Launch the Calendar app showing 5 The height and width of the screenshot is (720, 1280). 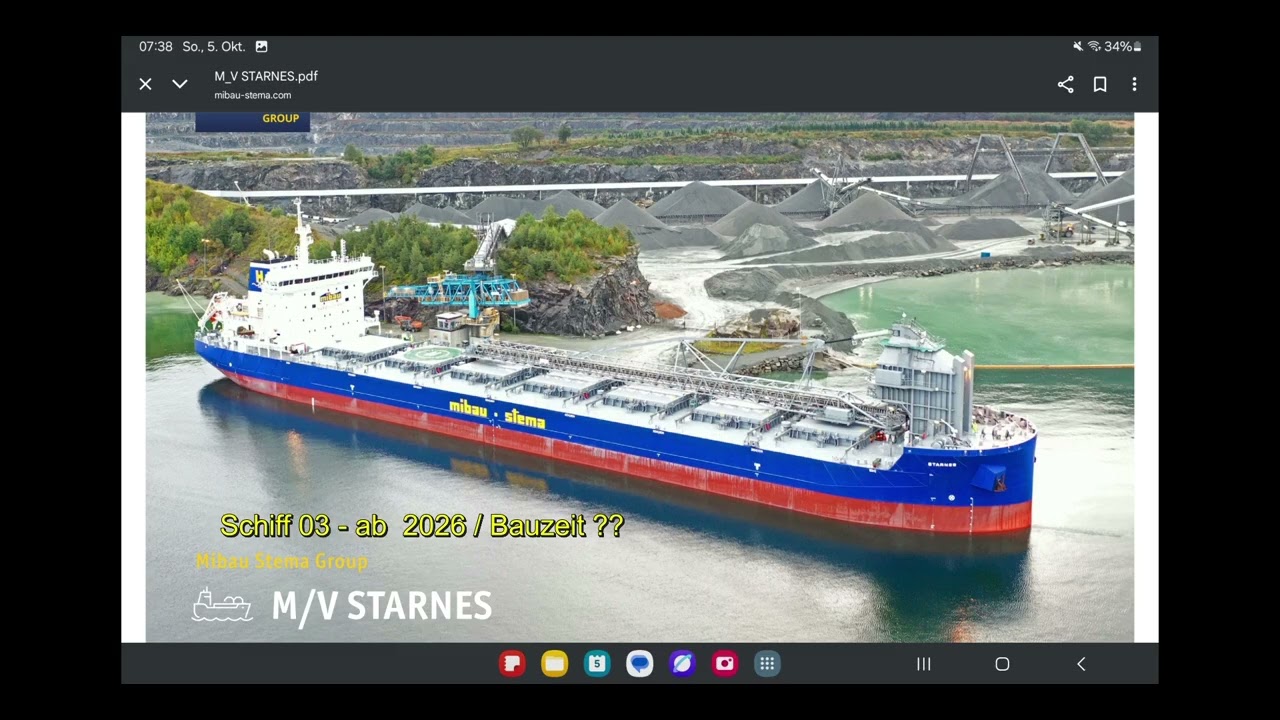(x=597, y=663)
